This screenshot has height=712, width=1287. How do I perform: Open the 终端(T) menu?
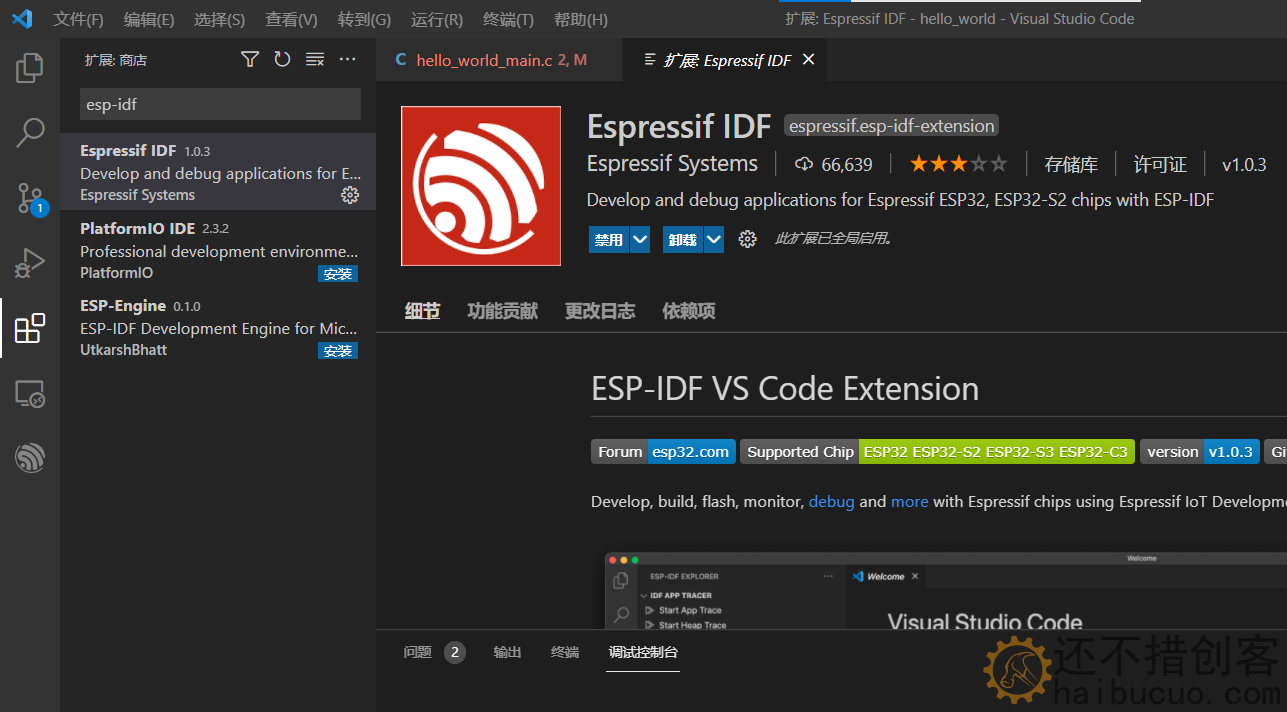(x=508, y=19)
